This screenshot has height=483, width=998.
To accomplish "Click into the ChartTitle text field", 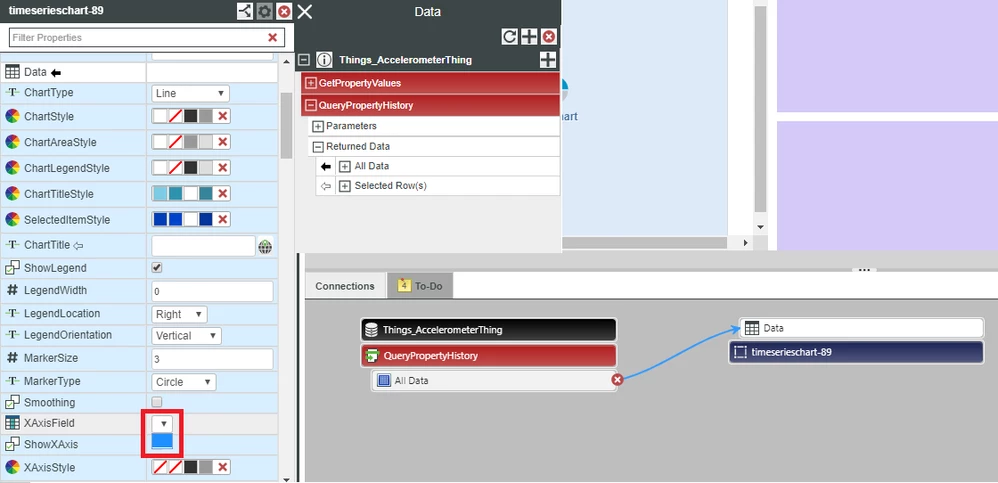I will (204, 246).
